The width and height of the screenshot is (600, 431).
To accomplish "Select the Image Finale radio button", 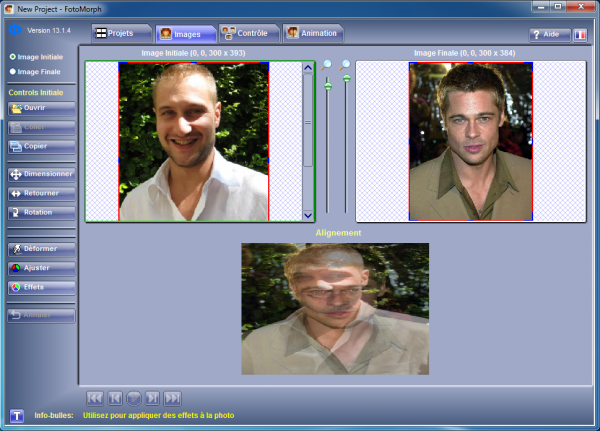I will tap(13, 72).
